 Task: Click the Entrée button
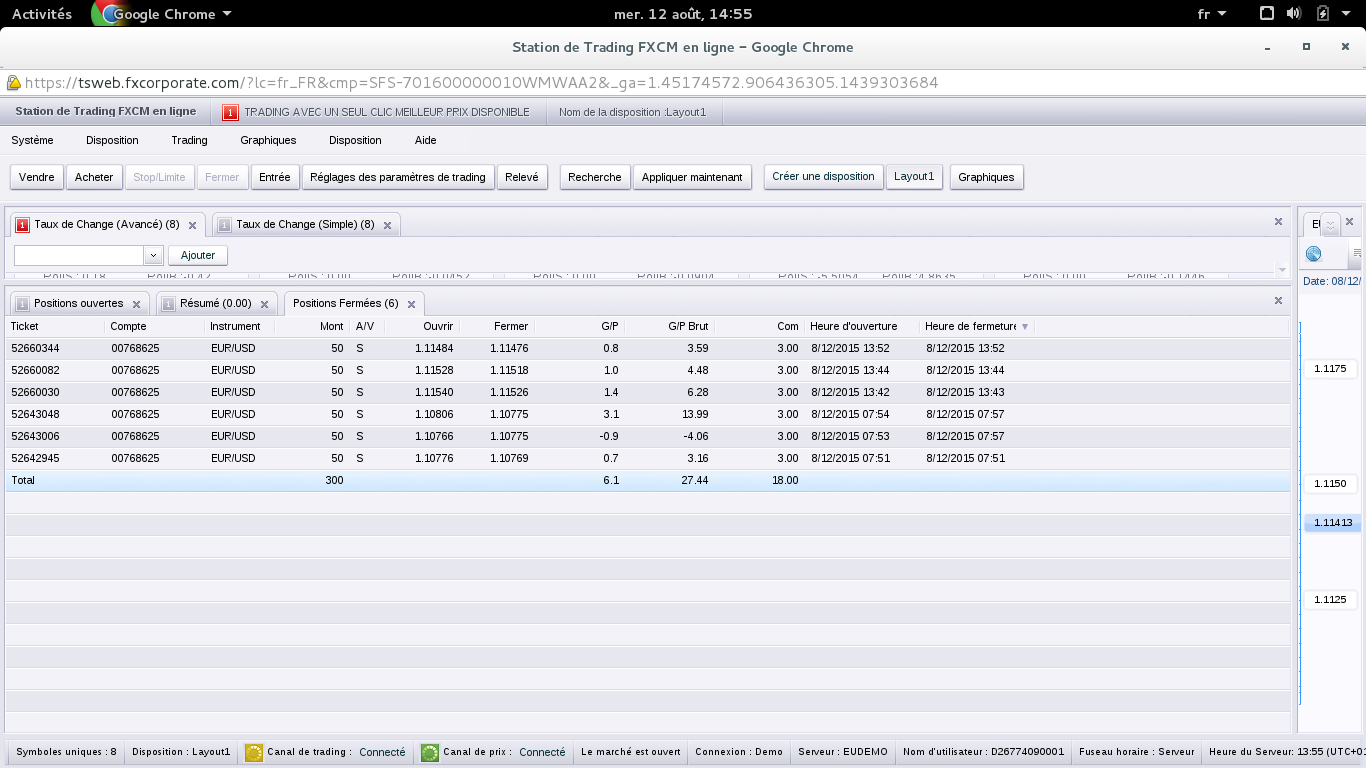click(x=274, y=177)
